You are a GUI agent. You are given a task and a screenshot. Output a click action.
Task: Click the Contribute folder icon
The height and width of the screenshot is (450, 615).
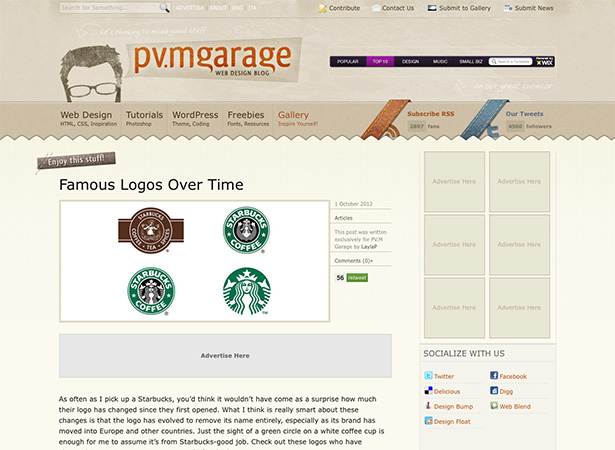point(323,8)
